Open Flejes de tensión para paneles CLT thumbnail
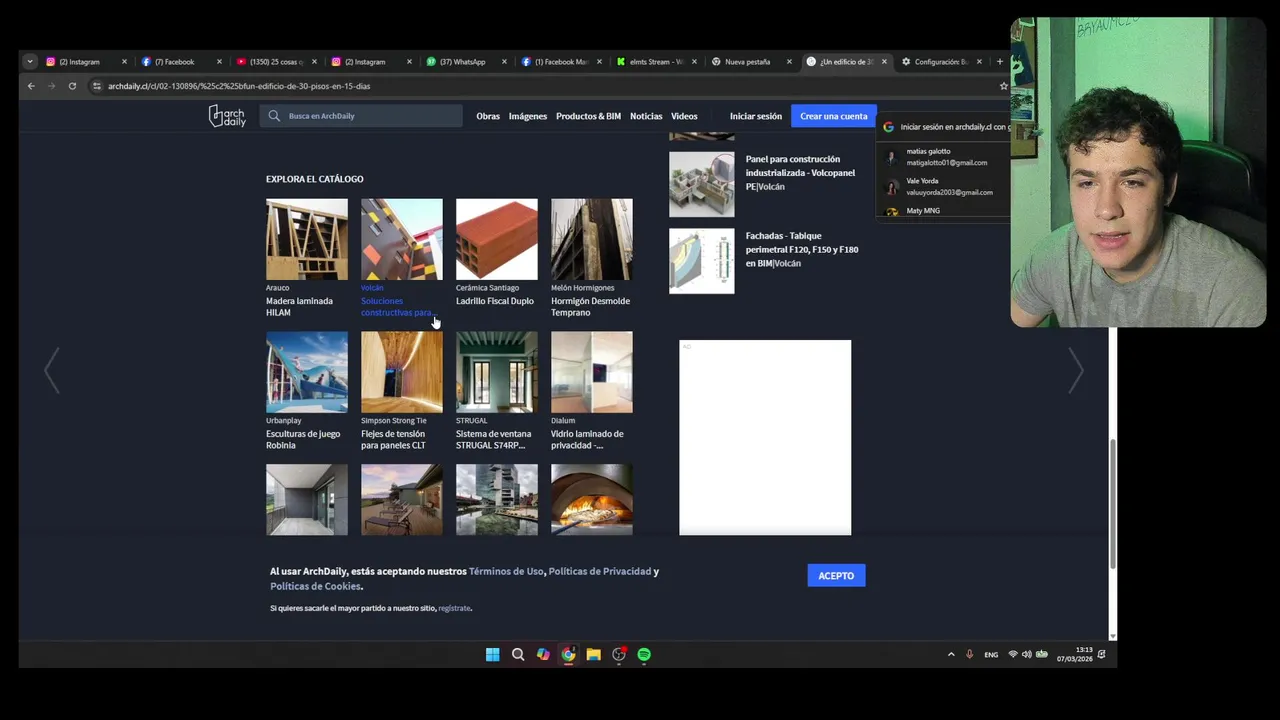 [402, 372]
